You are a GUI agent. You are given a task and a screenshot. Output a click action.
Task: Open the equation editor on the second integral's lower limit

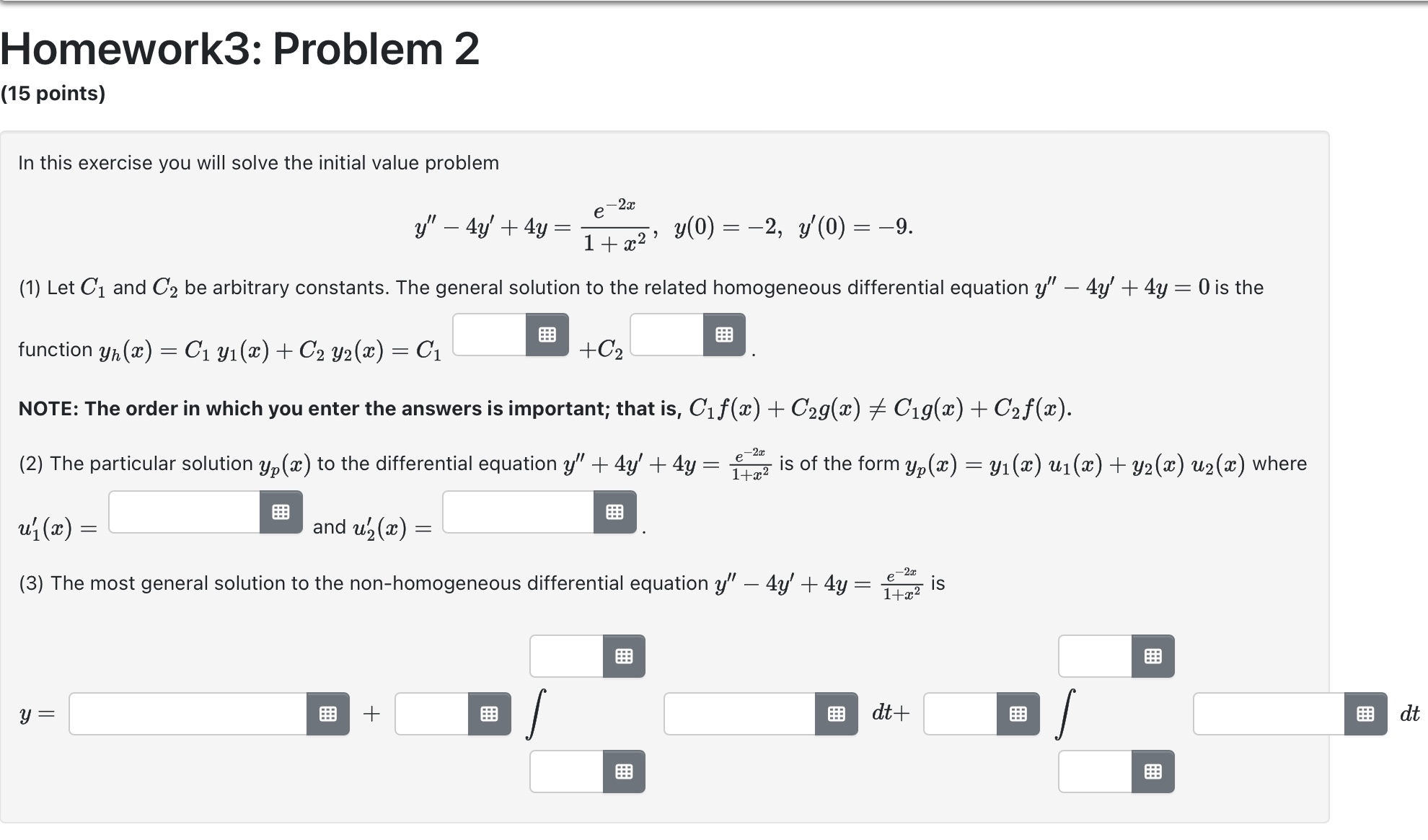click(x=1152, y=772)
